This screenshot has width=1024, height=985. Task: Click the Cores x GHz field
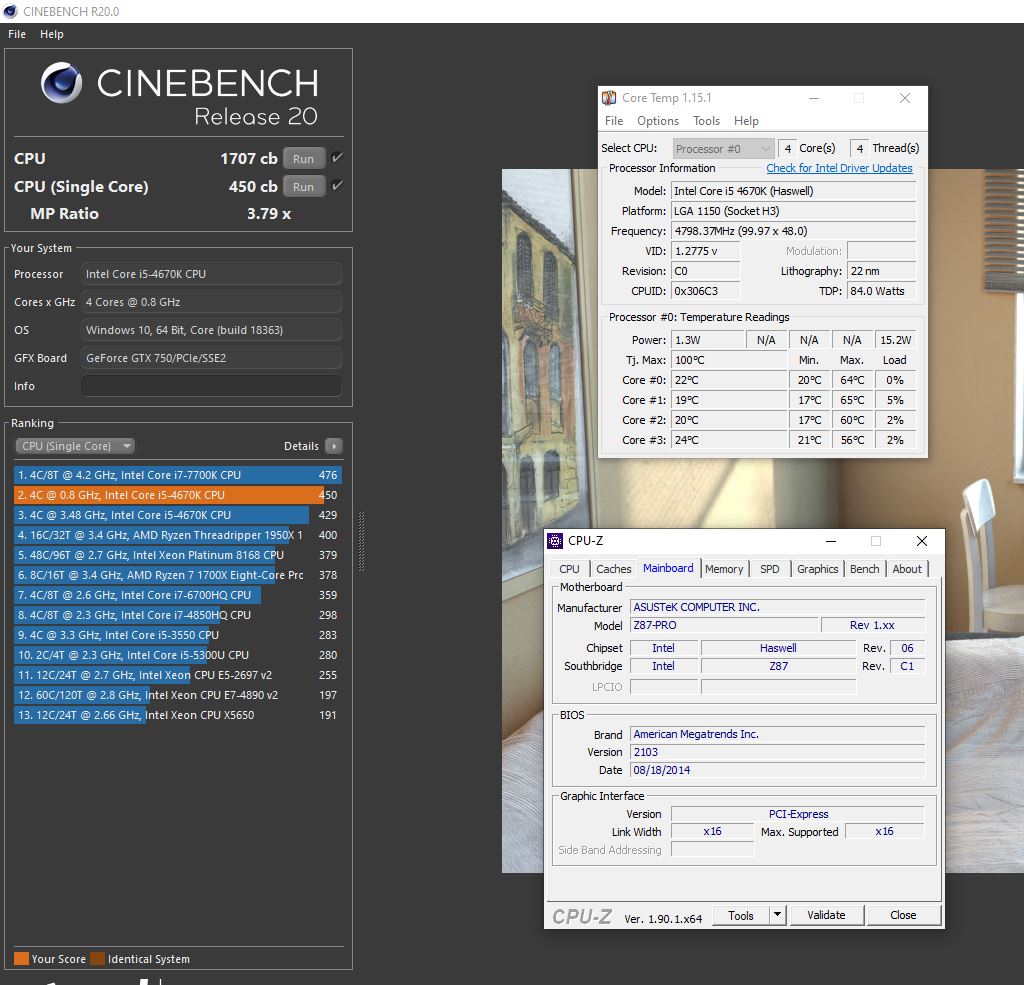tap(211, 302)
